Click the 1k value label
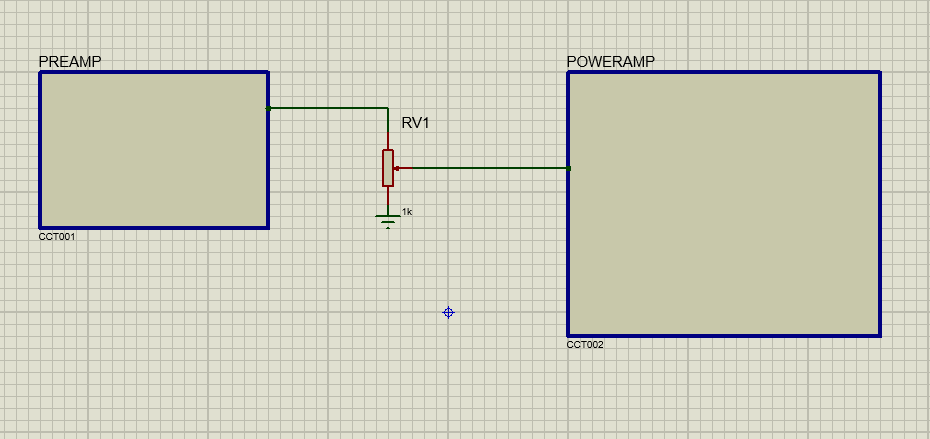This screenshot has height=439, width=930. (407, 211)
